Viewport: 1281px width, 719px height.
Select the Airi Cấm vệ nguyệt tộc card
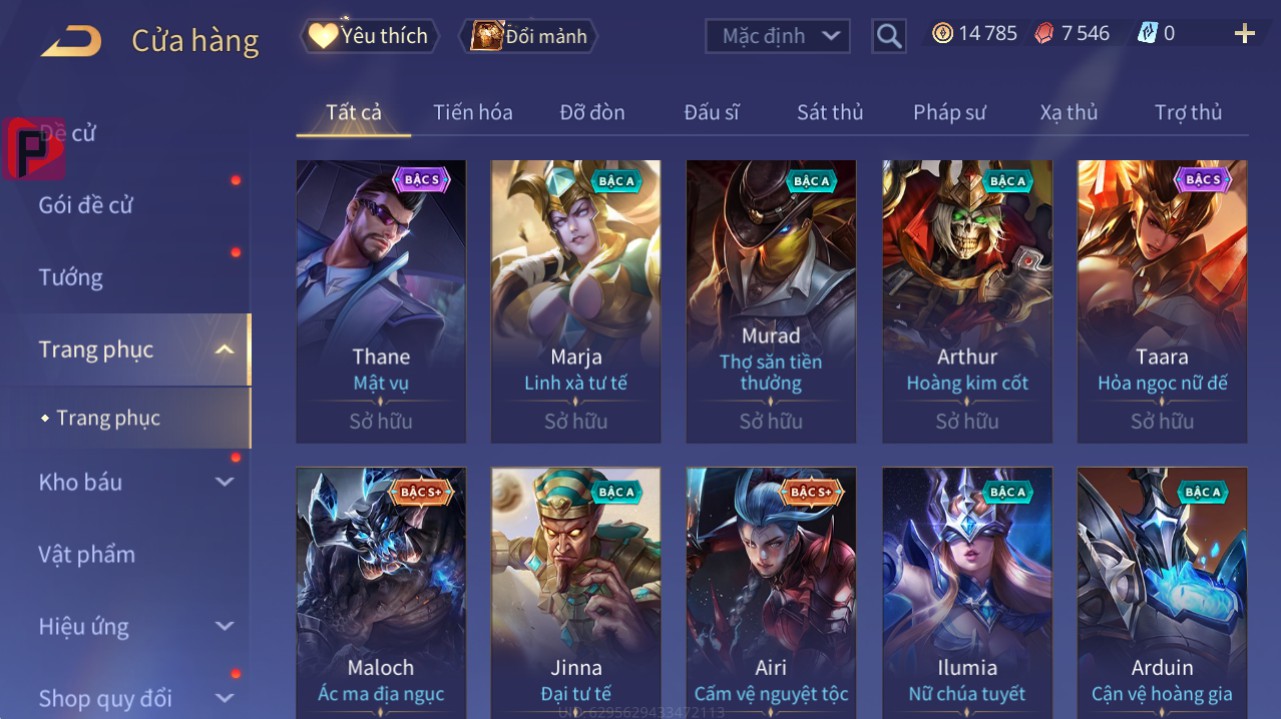point(771,591)
